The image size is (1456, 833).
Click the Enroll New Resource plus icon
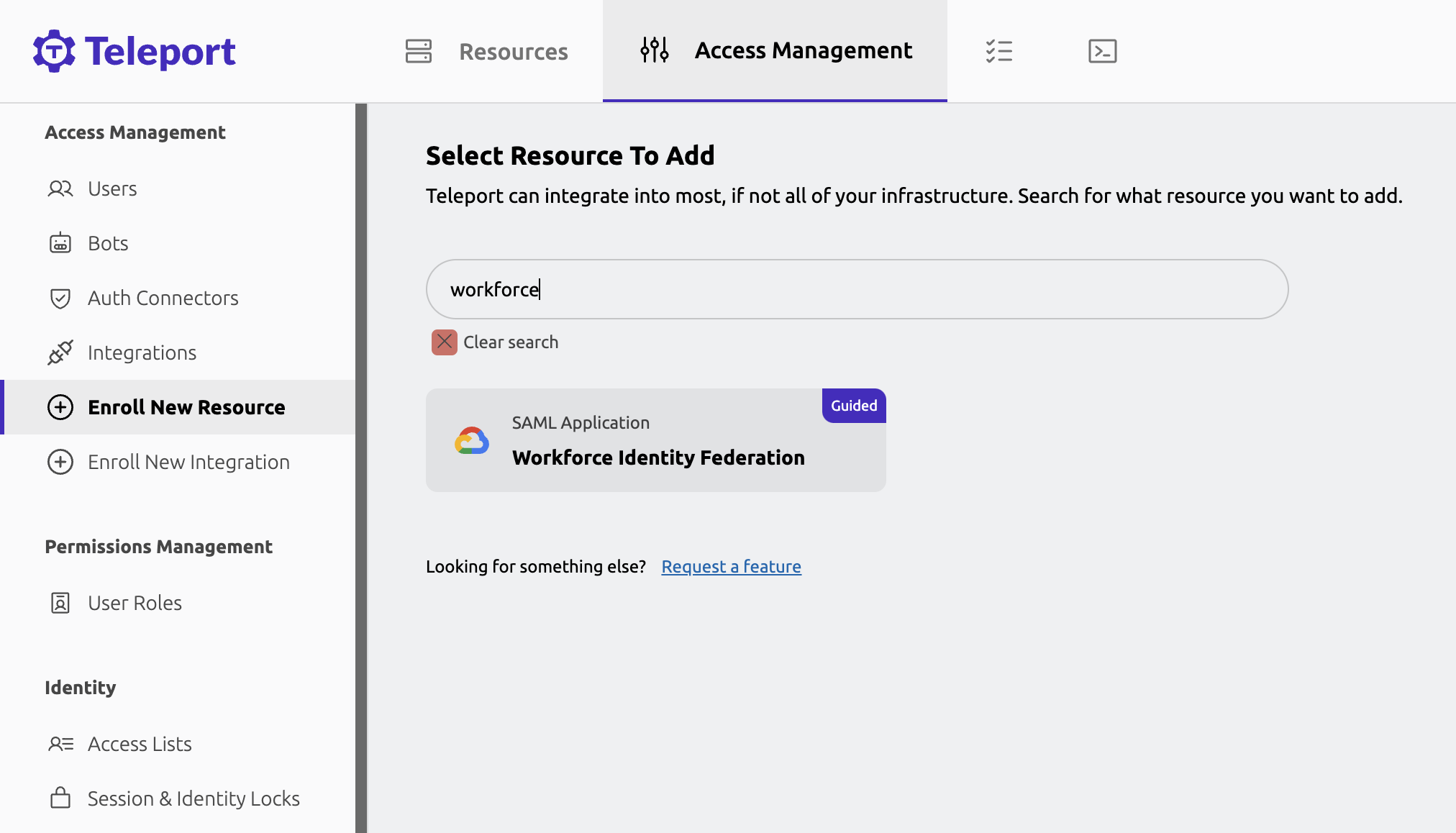[x=60, y=407]
